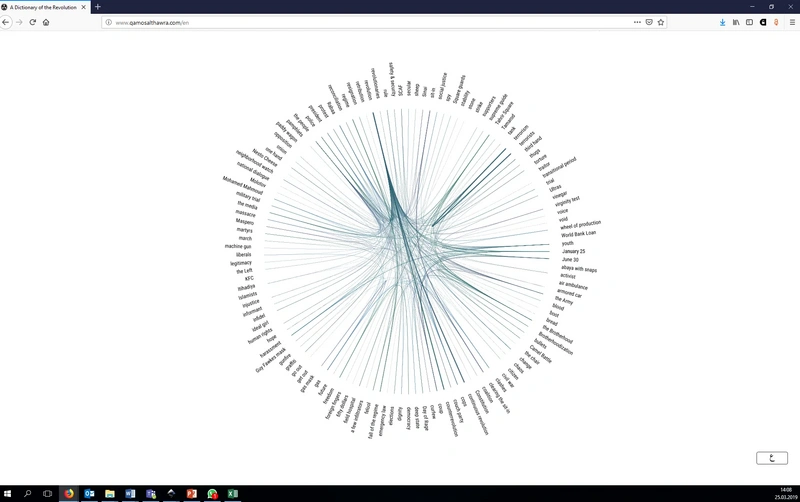Image resolution: width=800 pixels, height=502 pixels.
Task: Bookmark this page with the star icon
Action: click(x=661, y=22)
